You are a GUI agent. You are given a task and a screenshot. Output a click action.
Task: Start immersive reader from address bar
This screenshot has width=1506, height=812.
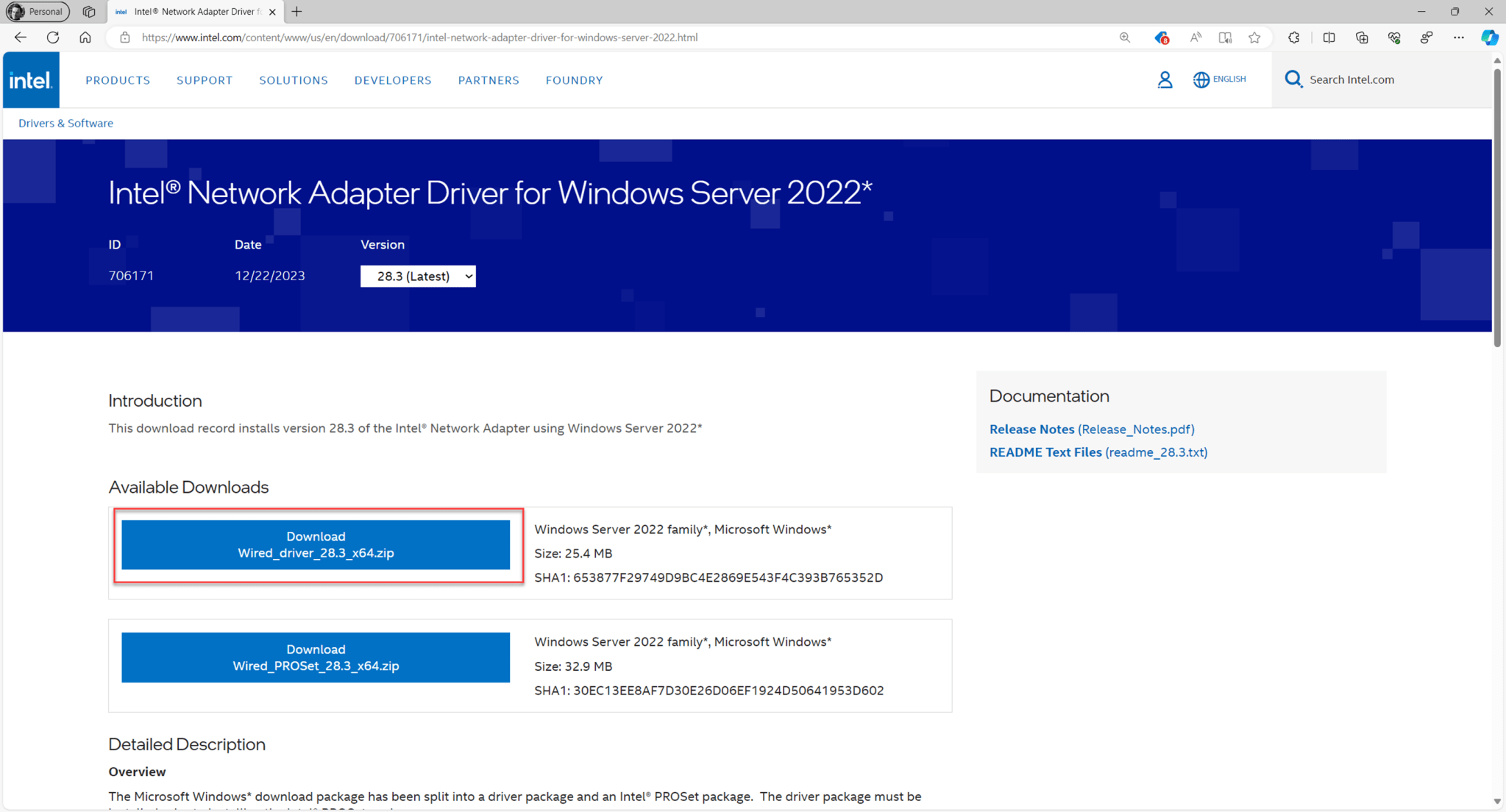1224,37
